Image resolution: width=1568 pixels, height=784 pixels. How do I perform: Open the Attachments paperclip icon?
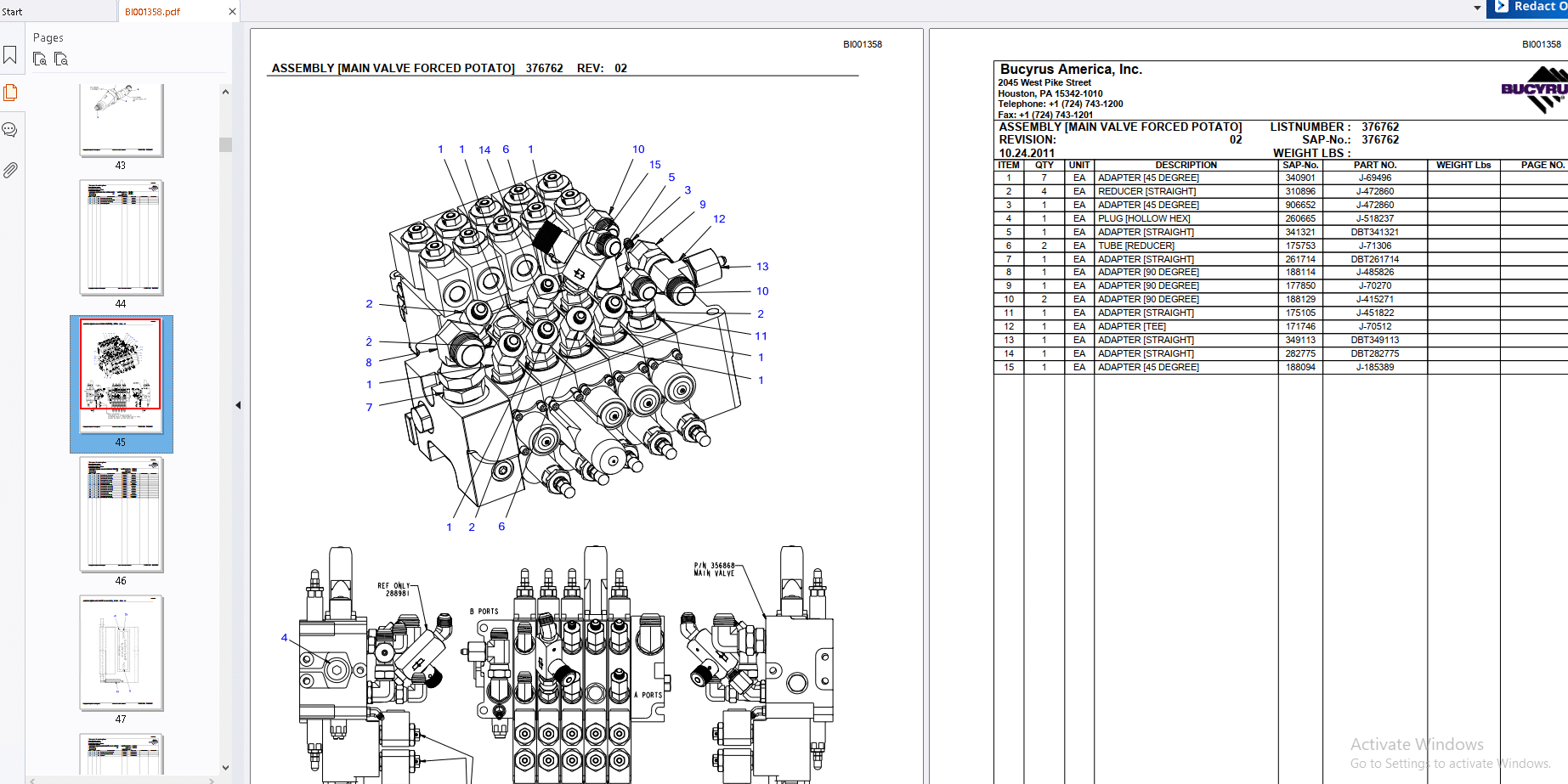10,170
